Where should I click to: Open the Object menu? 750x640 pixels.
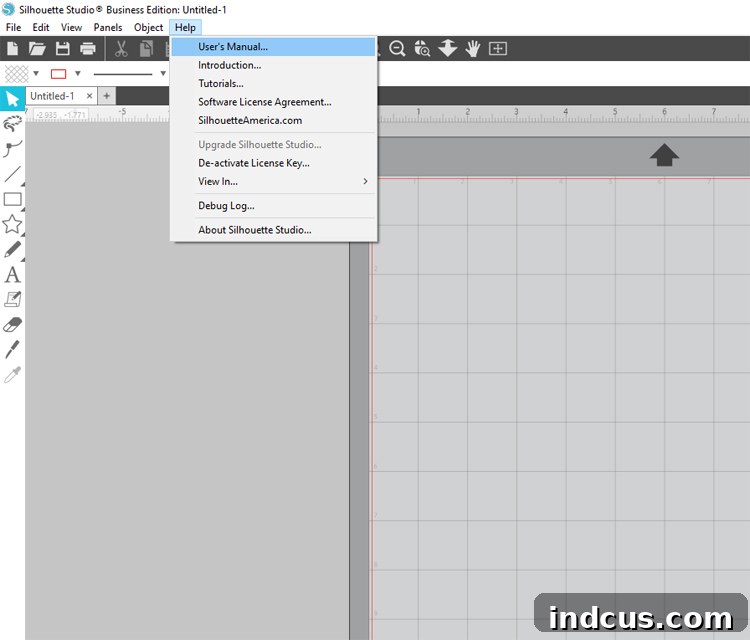tap(148, 27)
